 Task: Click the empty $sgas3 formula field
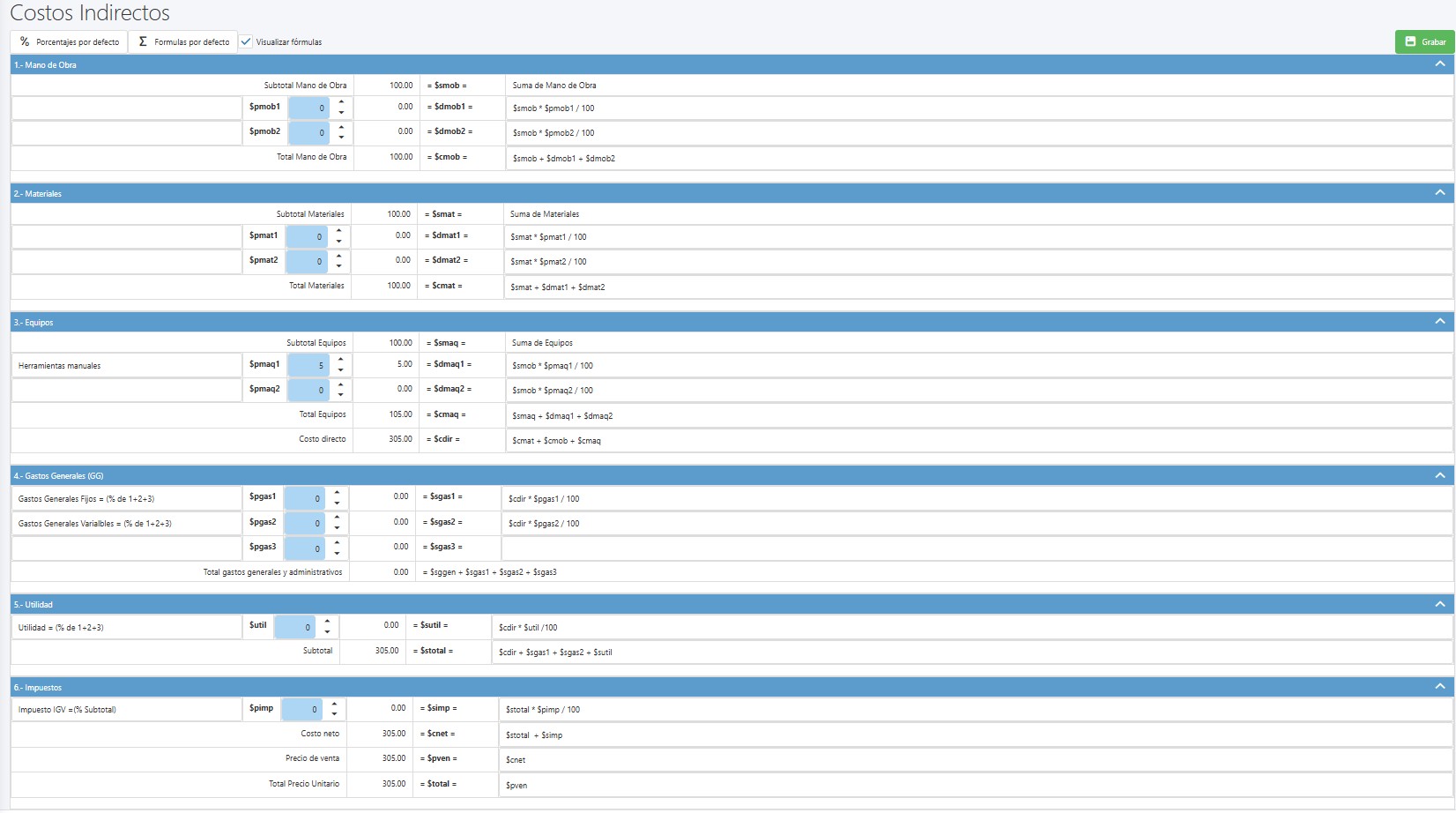976,548
